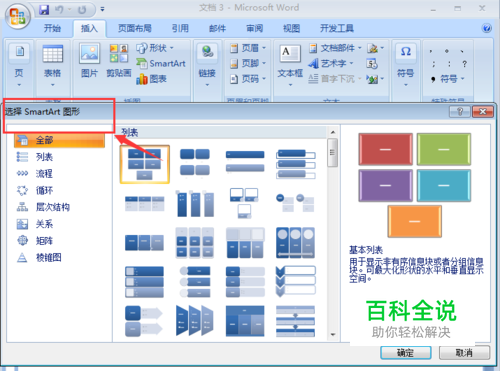500x371 pixels.
Task: Insert date and time icon
Action: pyautogui.click(x=372, y=63)
